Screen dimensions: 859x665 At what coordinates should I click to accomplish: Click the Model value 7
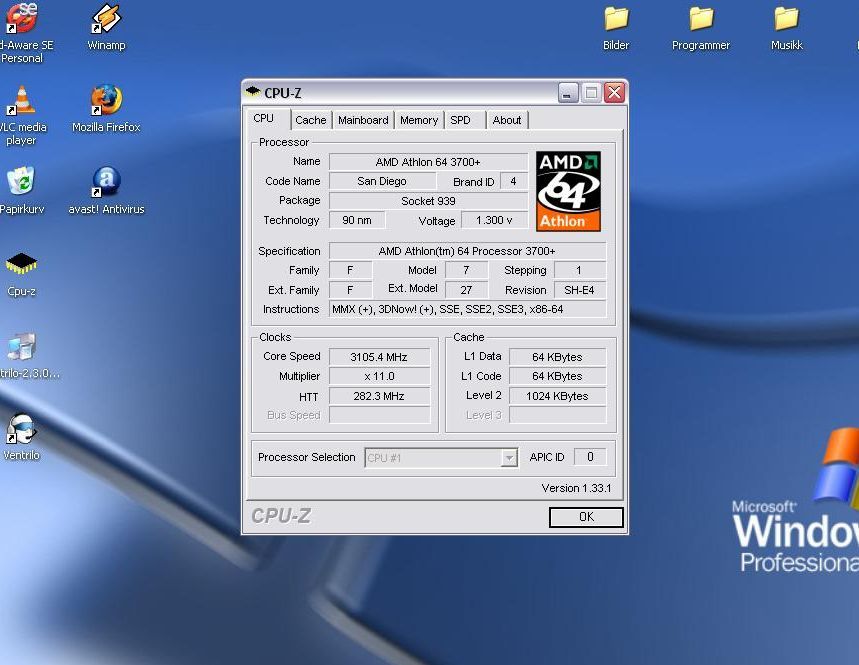pos(466,270)
